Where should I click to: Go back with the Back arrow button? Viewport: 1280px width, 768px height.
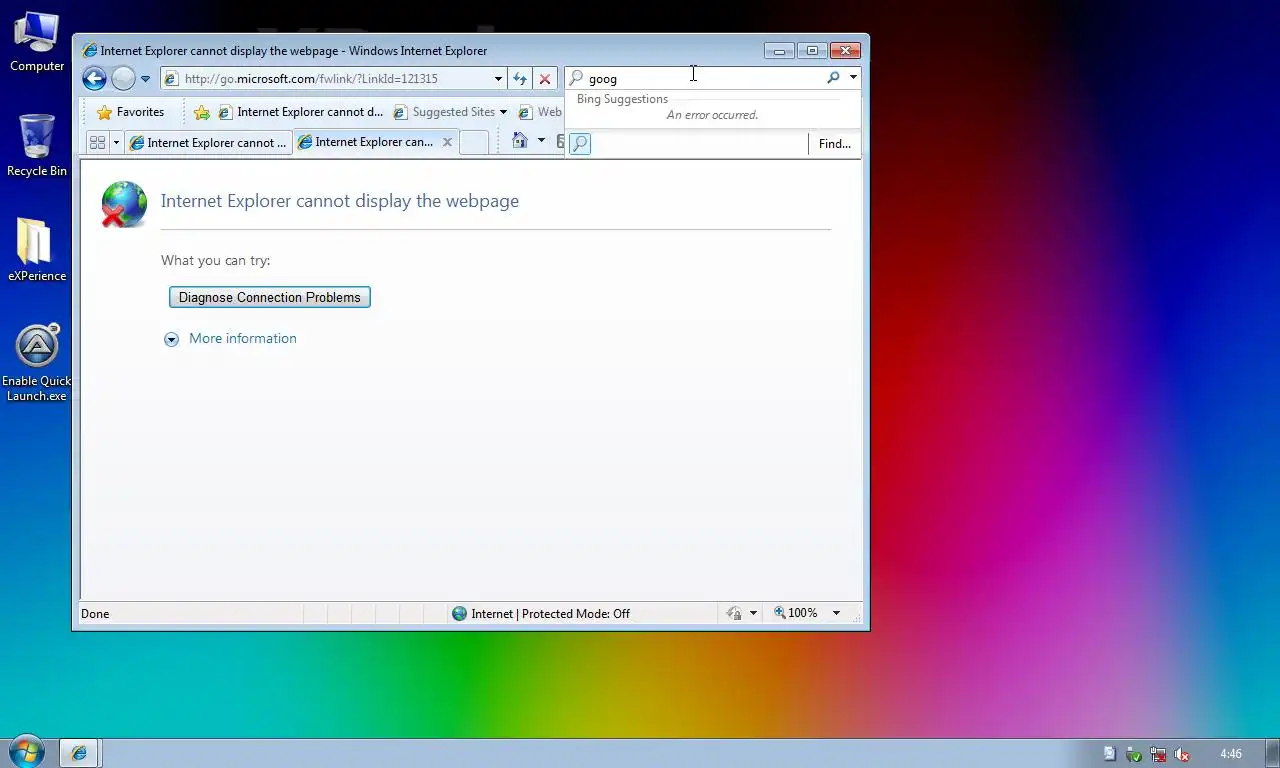[94, 78]
